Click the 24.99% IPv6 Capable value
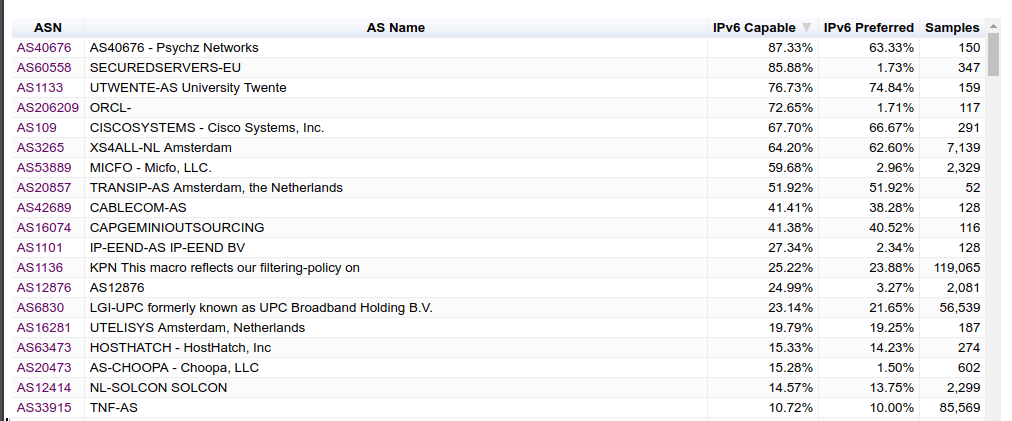The width and height of the screenshot is (1012, 421). [790, 288]
